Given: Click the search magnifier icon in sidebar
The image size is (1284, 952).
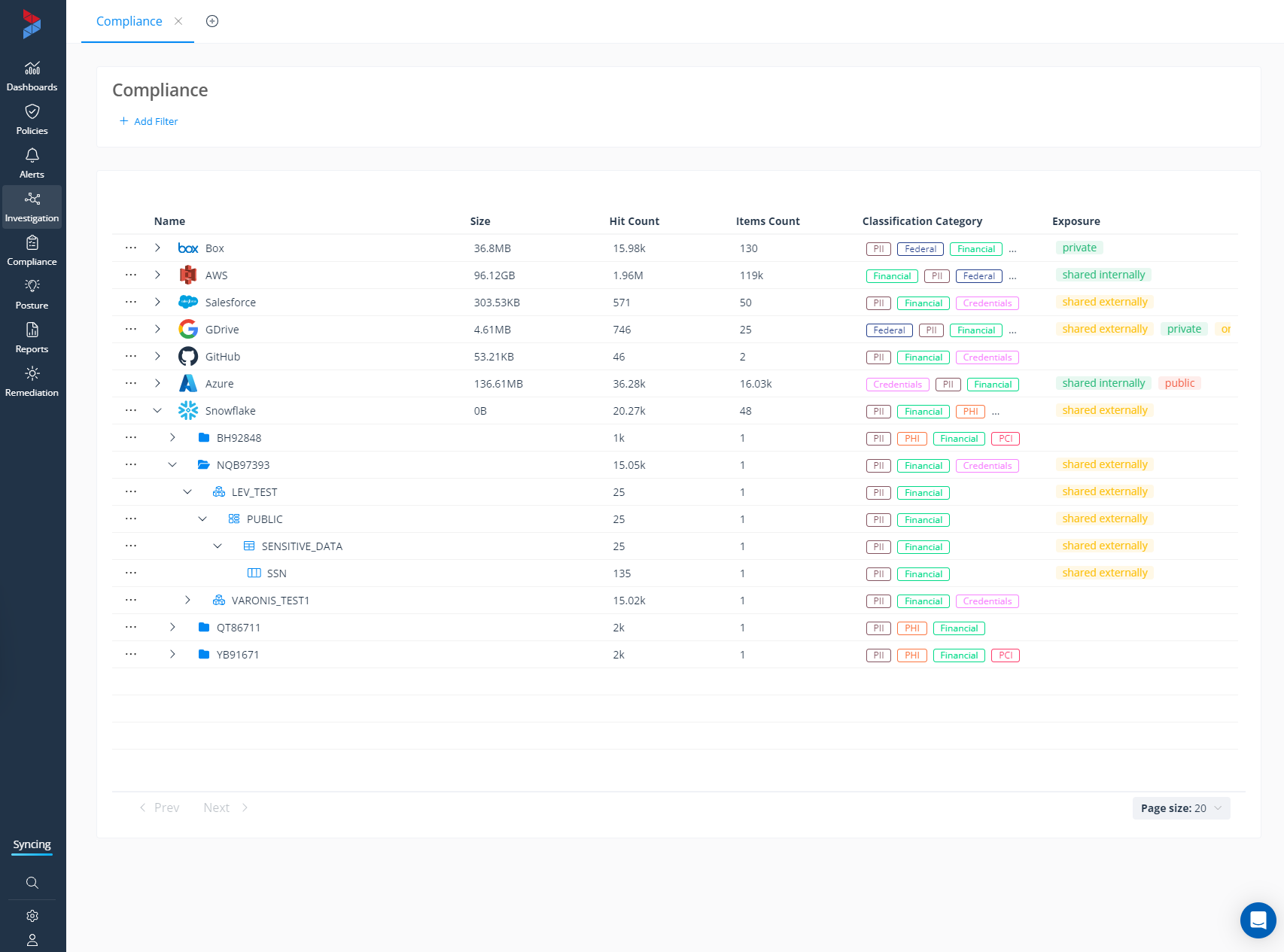Looking at the screenshot, I should [x=32, y=883].
